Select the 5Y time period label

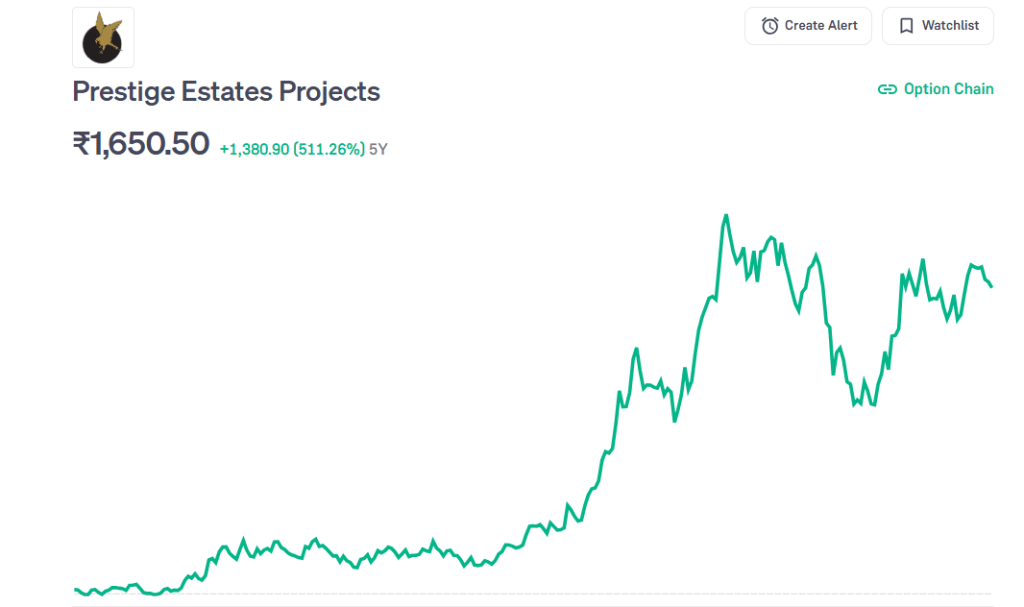pos(378,149)
